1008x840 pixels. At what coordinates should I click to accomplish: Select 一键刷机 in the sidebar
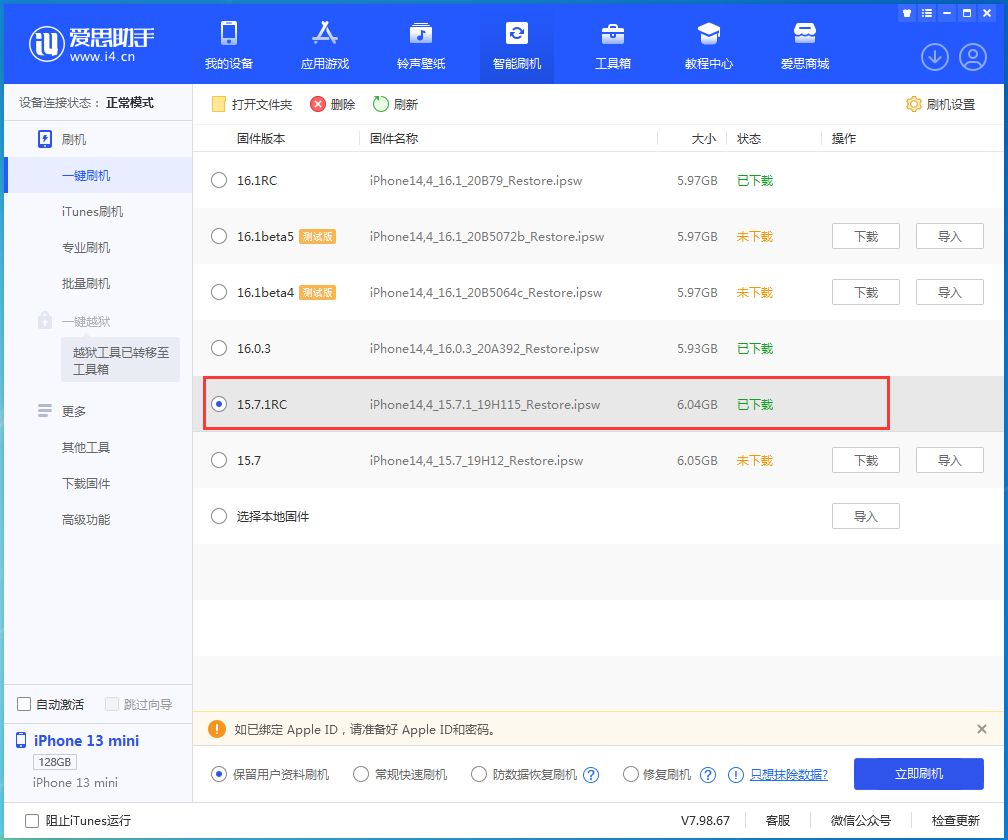point(98,175)
